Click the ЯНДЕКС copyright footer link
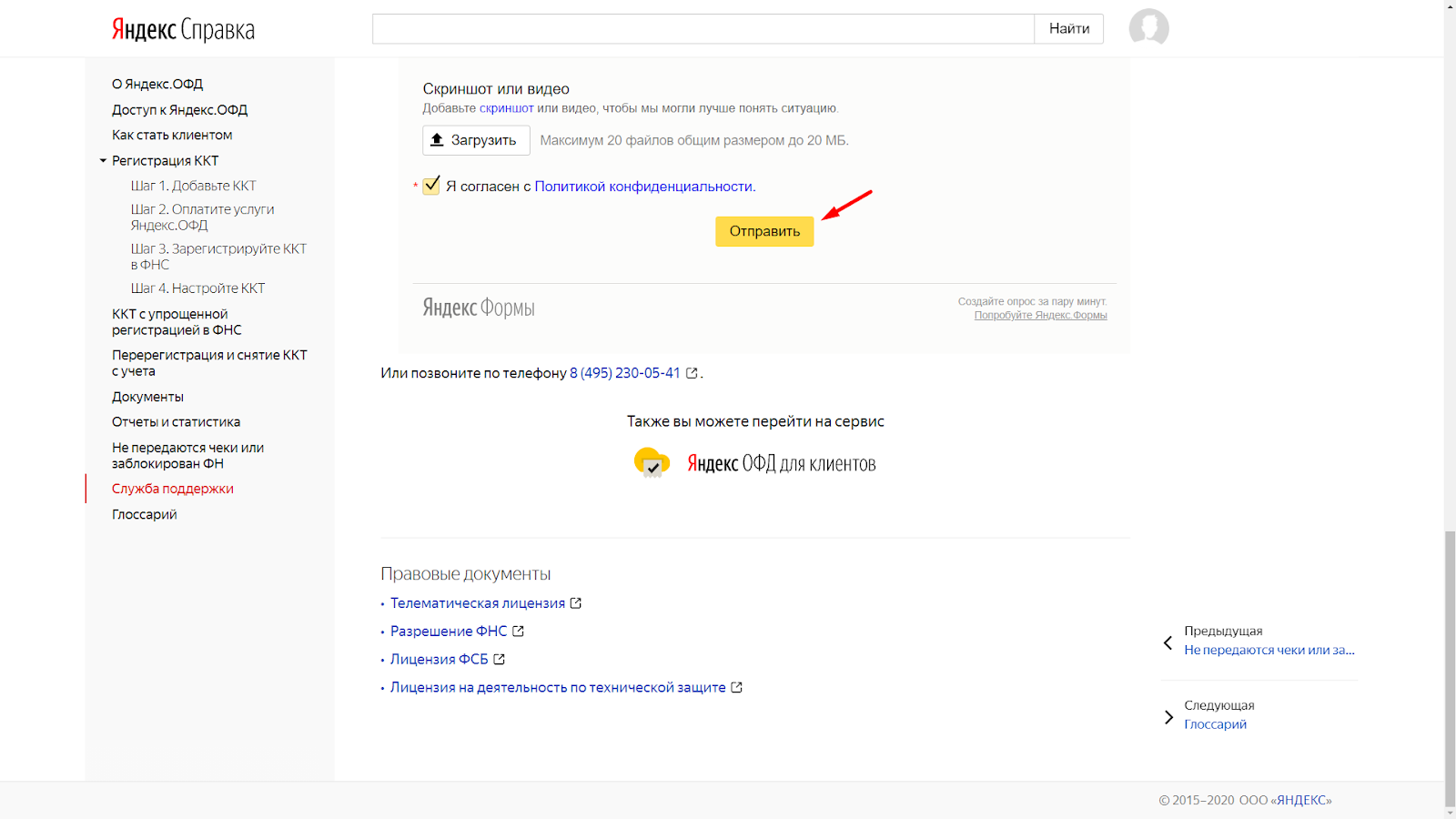Viewport: 1456px width, 819px height. click(1302, 800)
